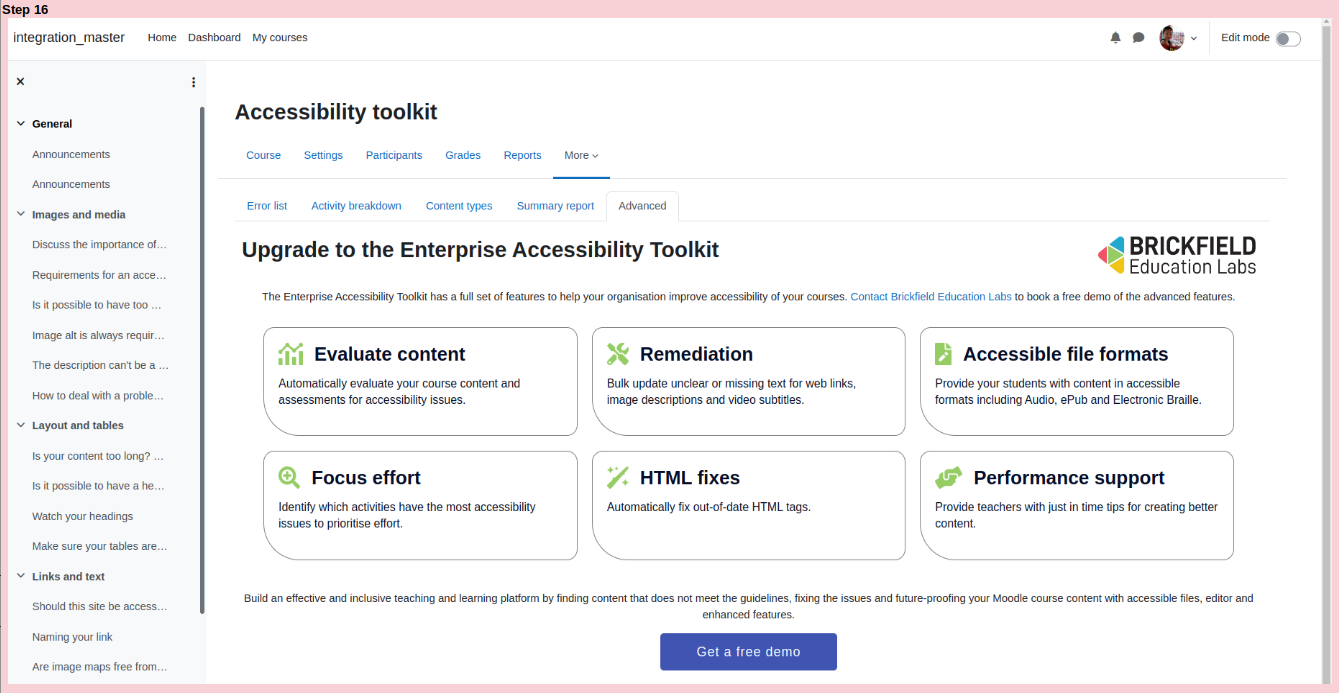Click the Get a free demo button
Screen dimensions: 1339x693
748,652
